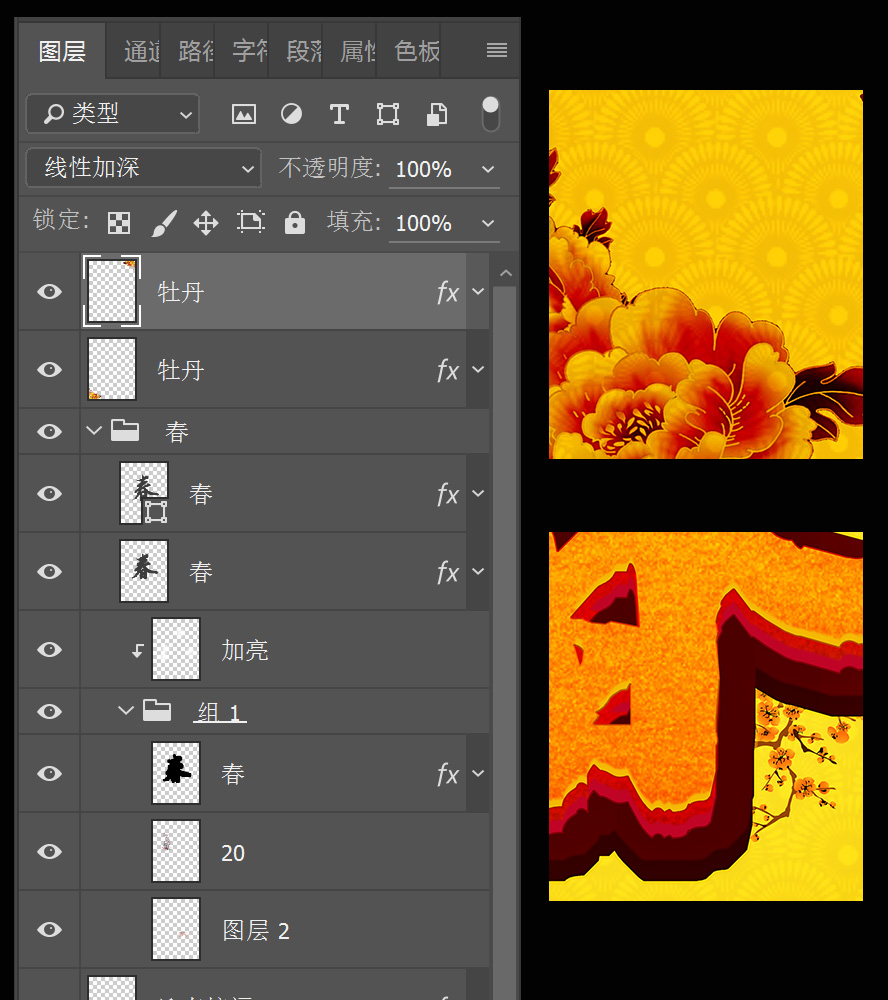The width and height of the screenshot is (888, 1000).
Task: Click the 春 group folder icon
Action: 125,430
